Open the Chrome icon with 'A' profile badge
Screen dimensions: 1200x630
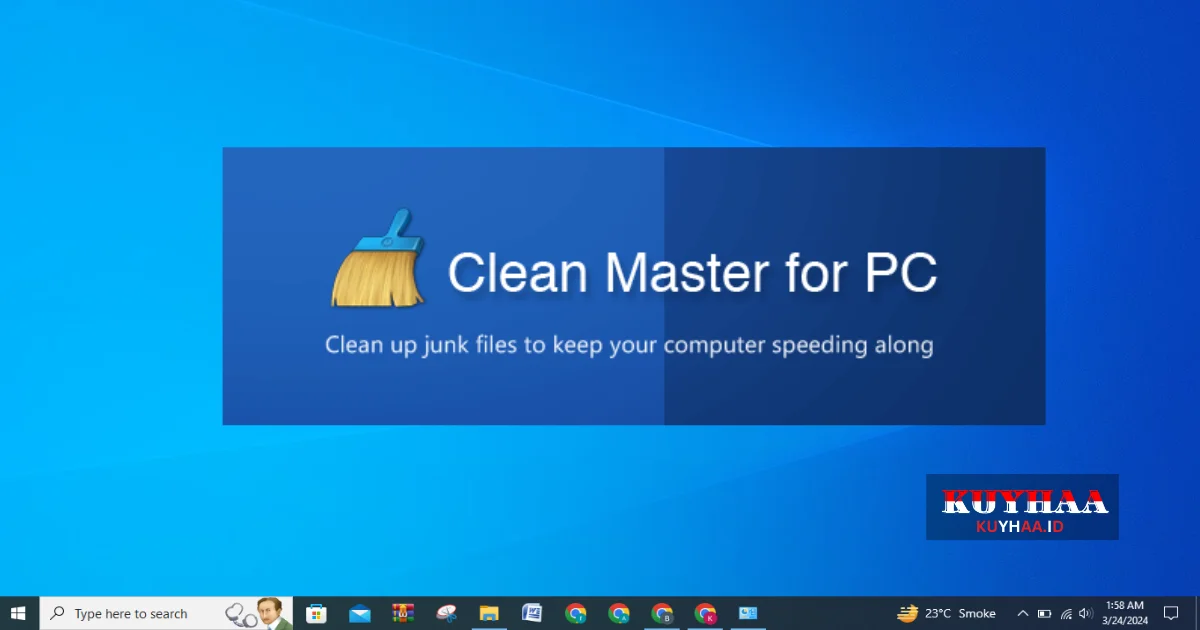[x=619, y=613]
